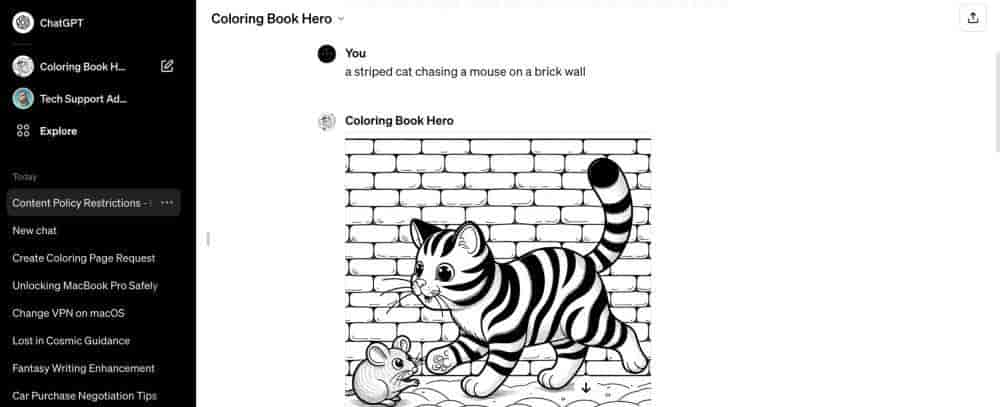
Task: Open Car Purchase Negotiation Tips chat
Action: pyautogui.click(x=85, y=396)
